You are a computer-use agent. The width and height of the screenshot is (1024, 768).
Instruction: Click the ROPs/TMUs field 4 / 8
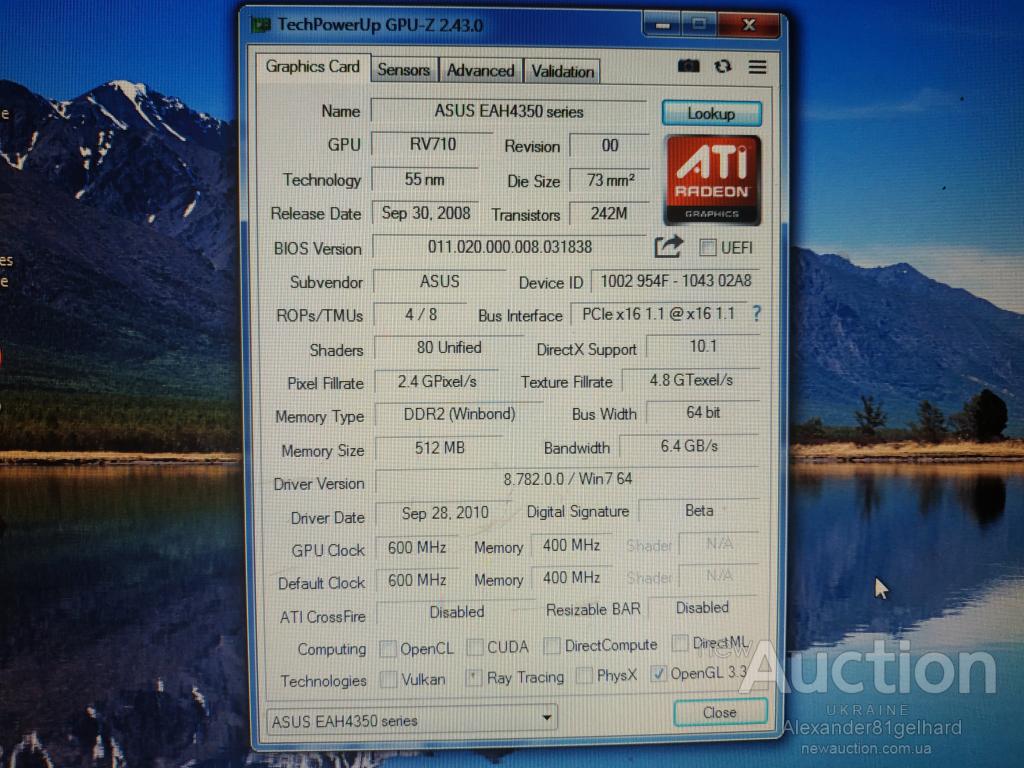(421, 315)
